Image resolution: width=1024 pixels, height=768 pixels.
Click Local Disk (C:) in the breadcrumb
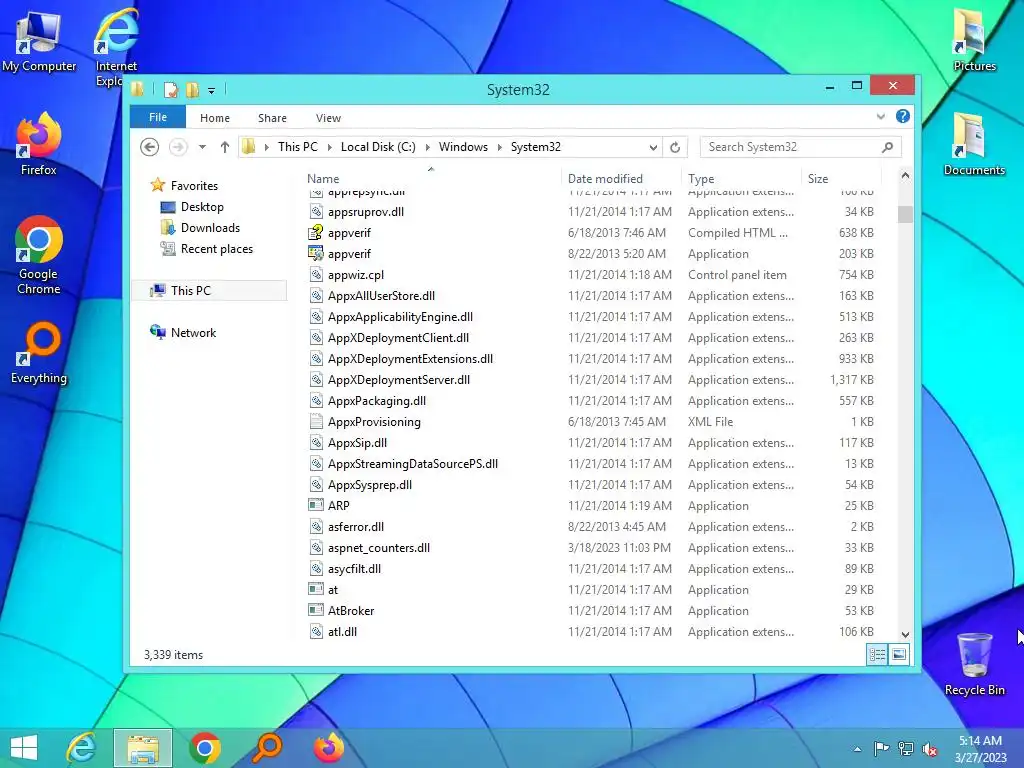click(378, 147)
